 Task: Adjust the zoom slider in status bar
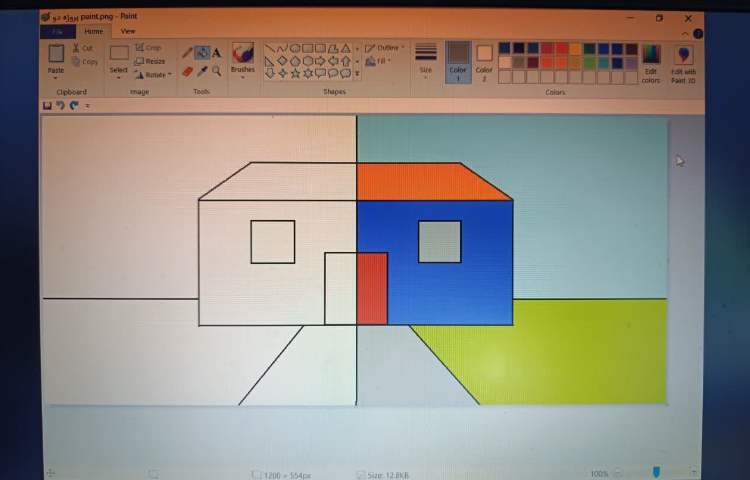[657, 473]
